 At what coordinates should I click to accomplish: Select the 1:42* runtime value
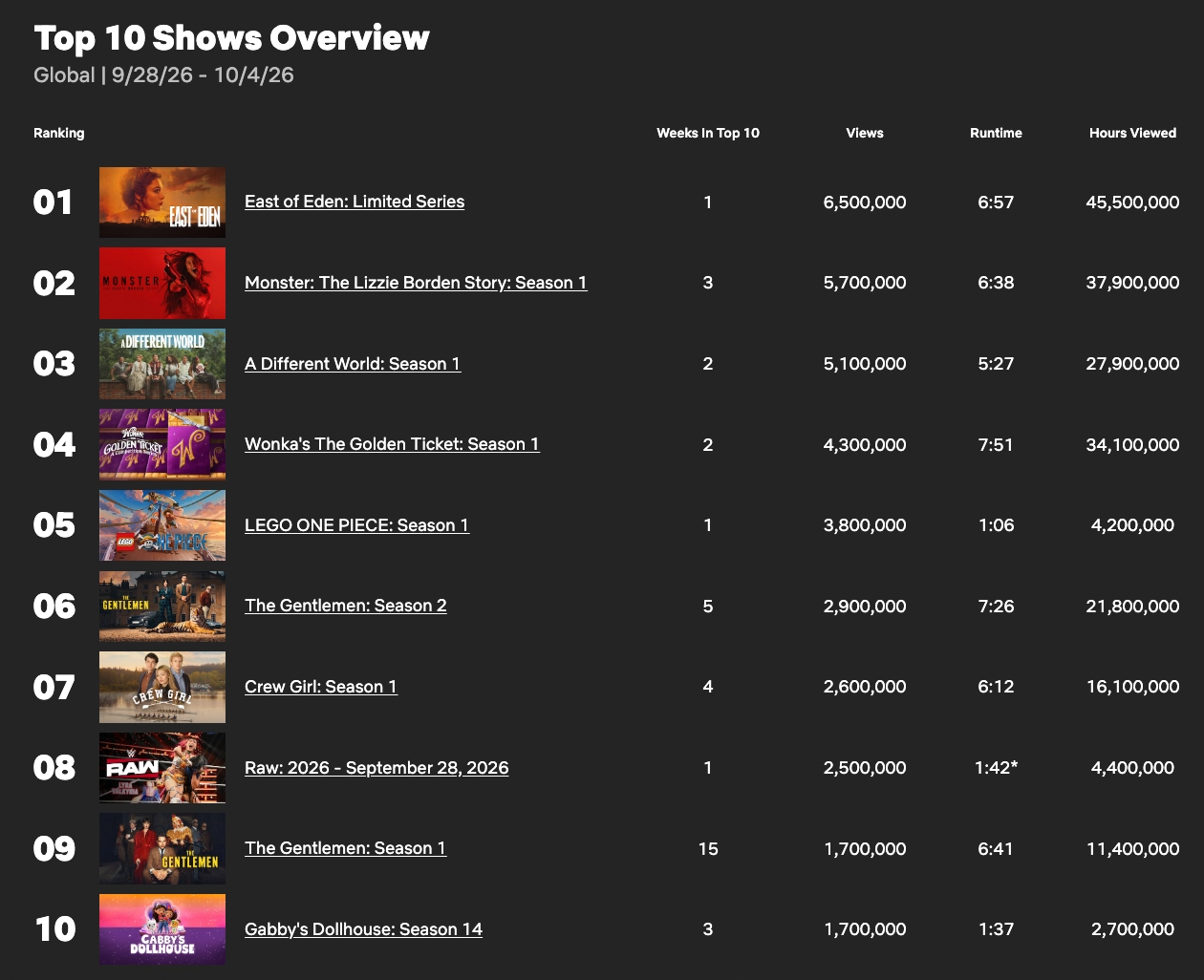tap(996, 768)
